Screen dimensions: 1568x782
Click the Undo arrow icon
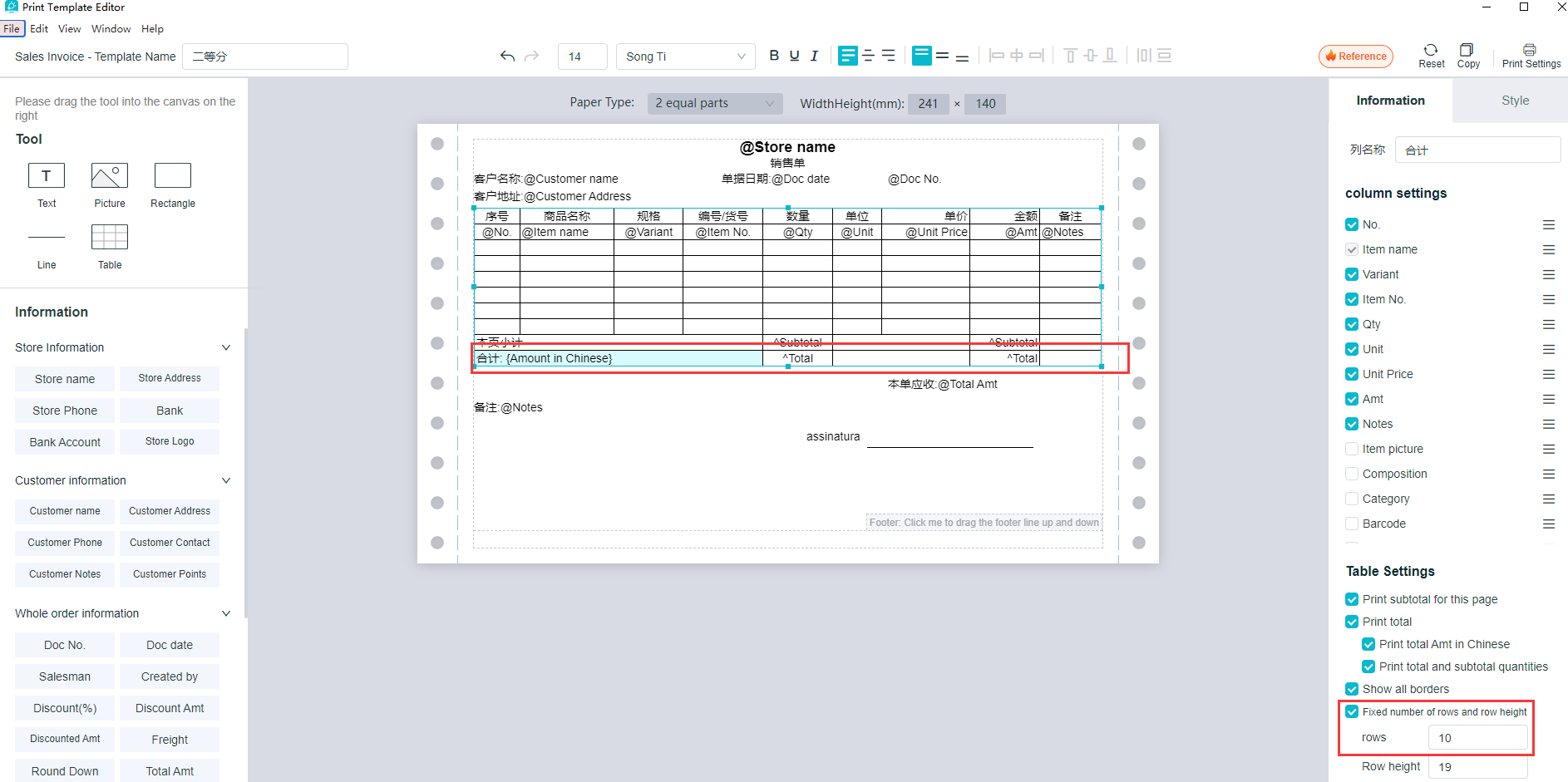[507, 57]
